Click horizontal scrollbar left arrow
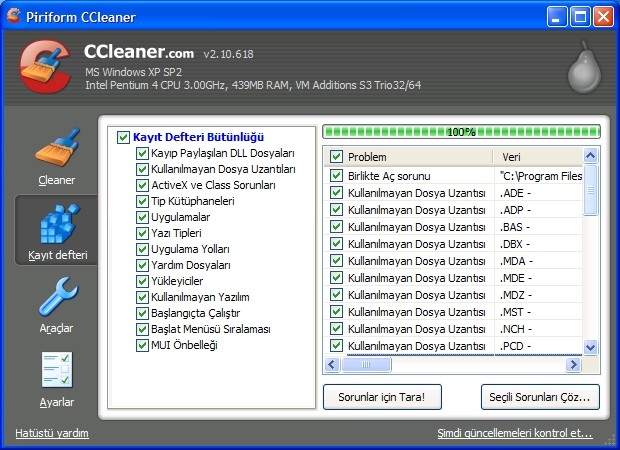620x450 pixels. click(333, 364)
